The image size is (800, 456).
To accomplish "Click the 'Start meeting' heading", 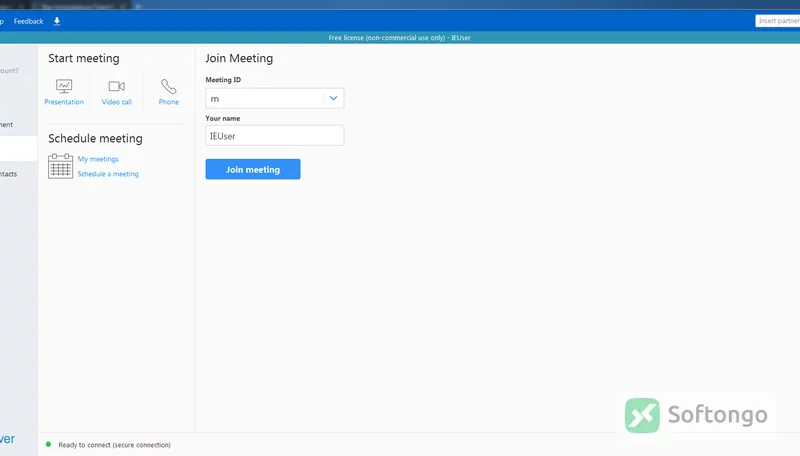I will click(x=84, y=58).
